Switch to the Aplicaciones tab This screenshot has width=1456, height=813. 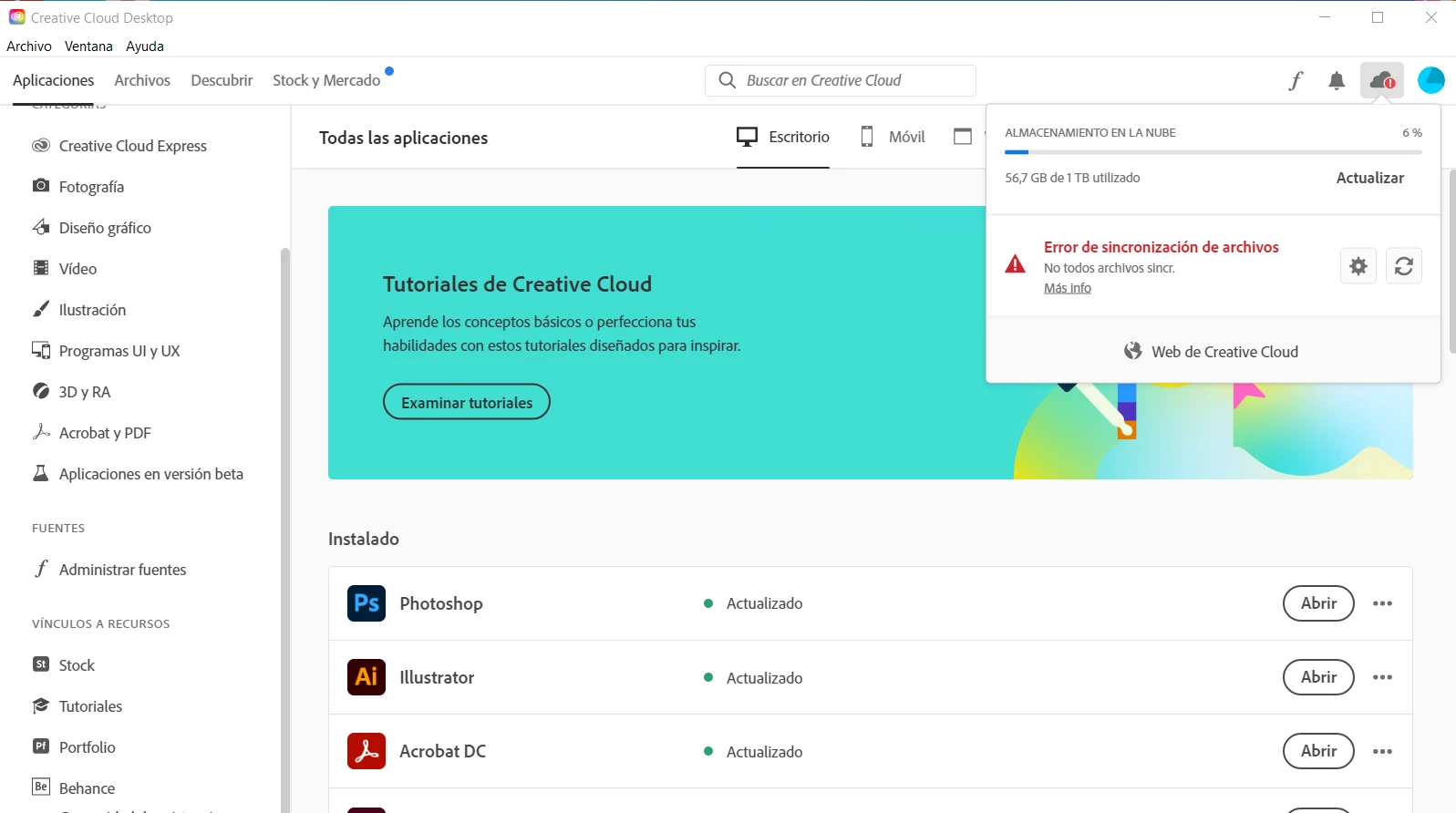pos(53,80)
